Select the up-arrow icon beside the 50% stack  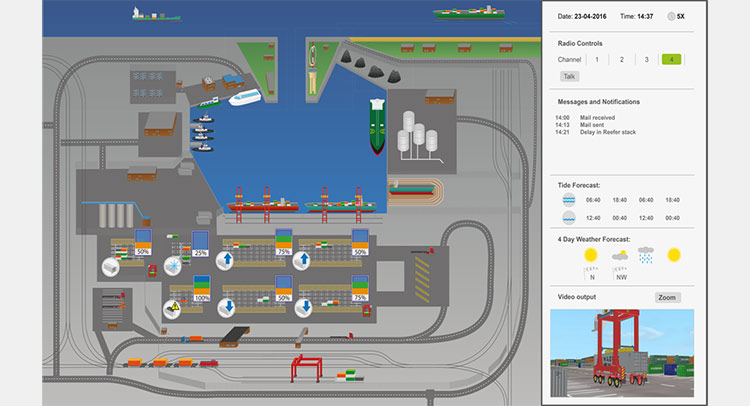click(x=302, y=261)
